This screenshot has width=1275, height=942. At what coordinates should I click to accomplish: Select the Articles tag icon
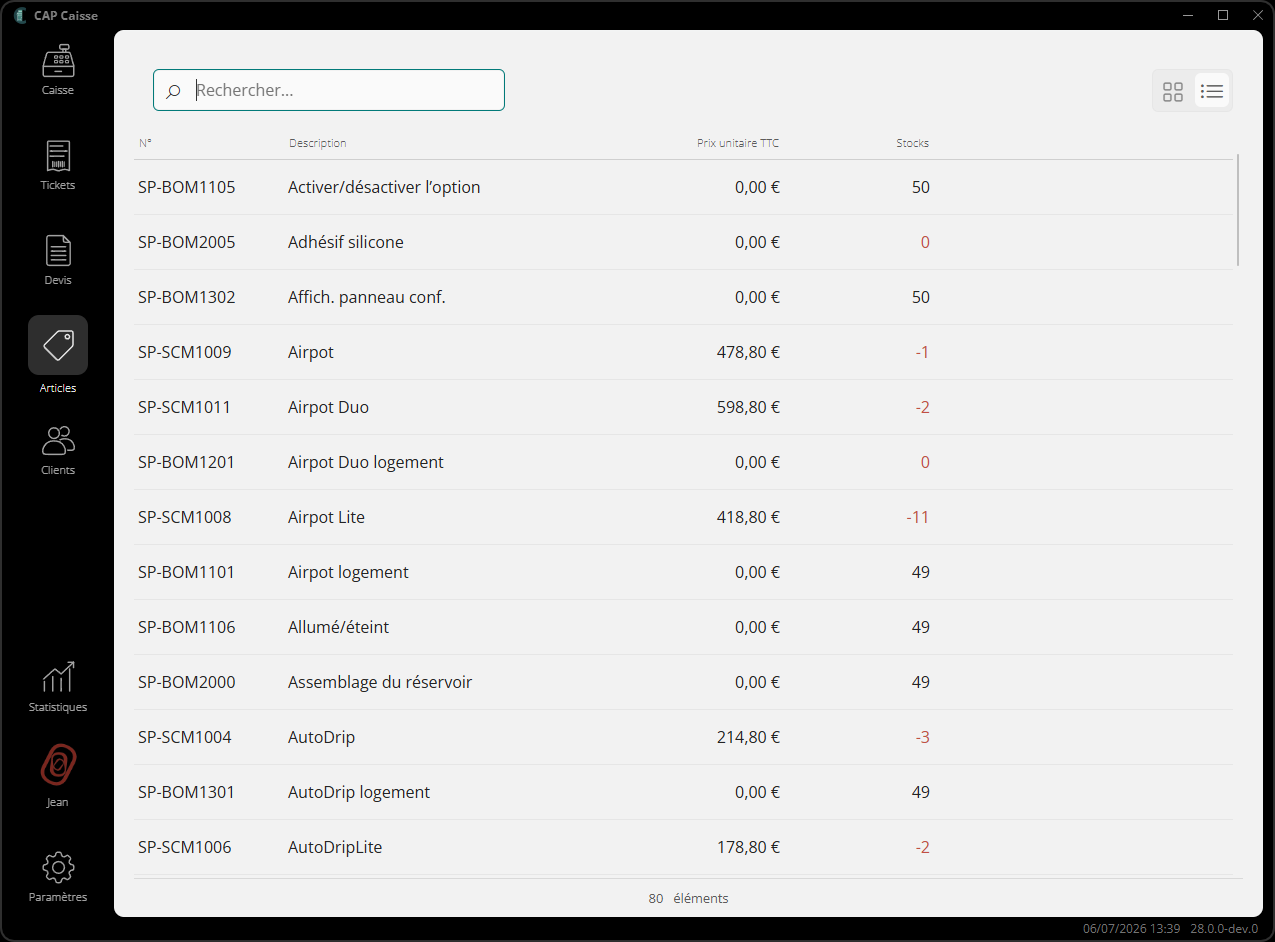pyautogui.click(x=58, y=345)
